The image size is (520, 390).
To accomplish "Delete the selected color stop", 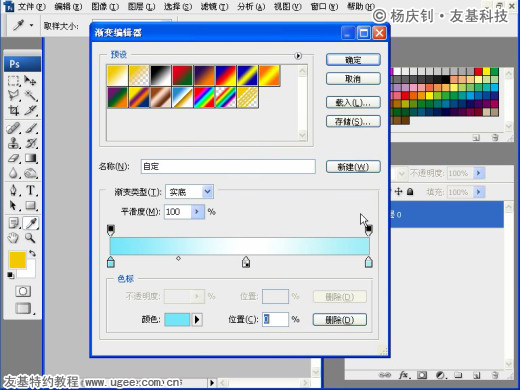I will [x=340, y=320].
